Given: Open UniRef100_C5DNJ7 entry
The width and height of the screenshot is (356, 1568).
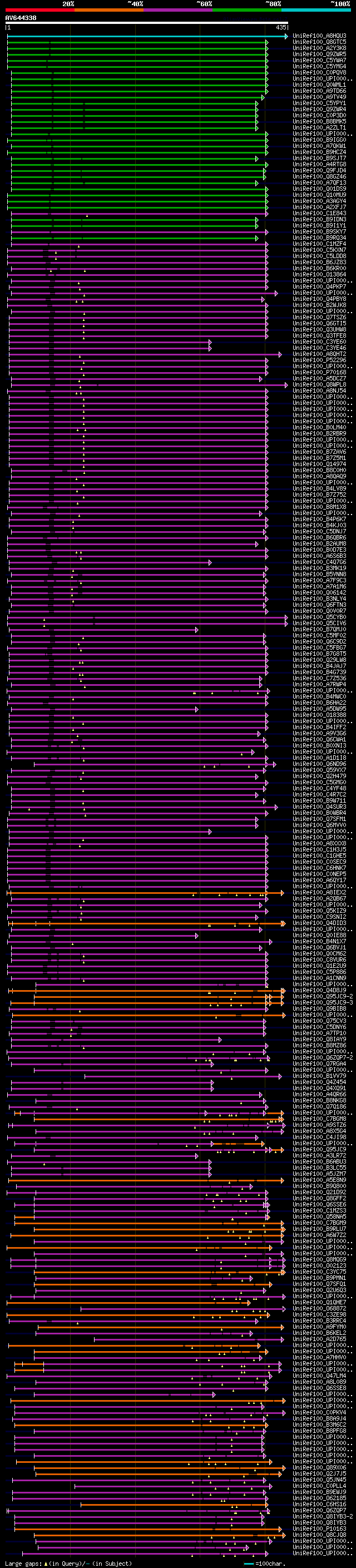Looking at the screenshot, I should [x=319, y=531].
